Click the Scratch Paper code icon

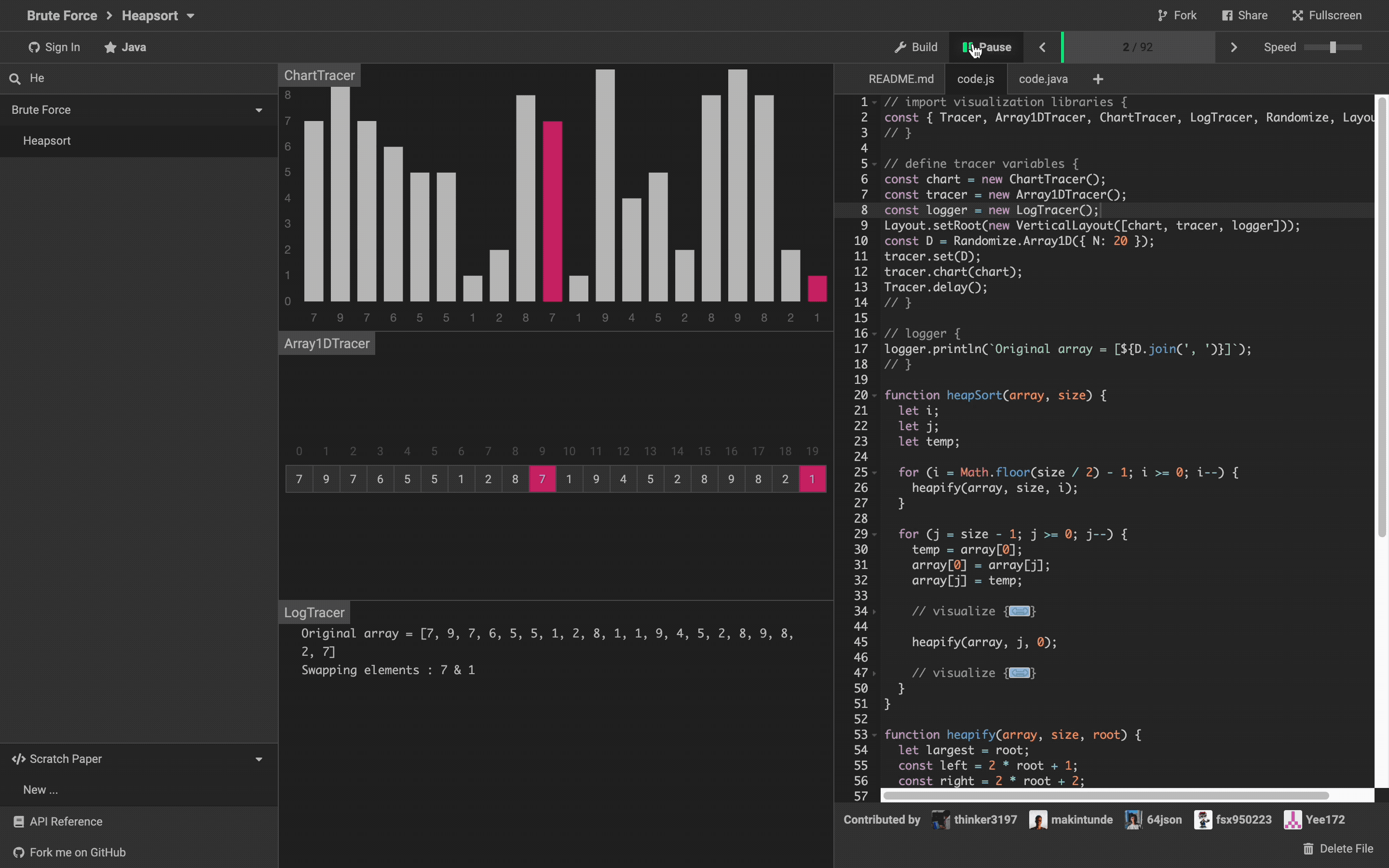tap(18, 759)
